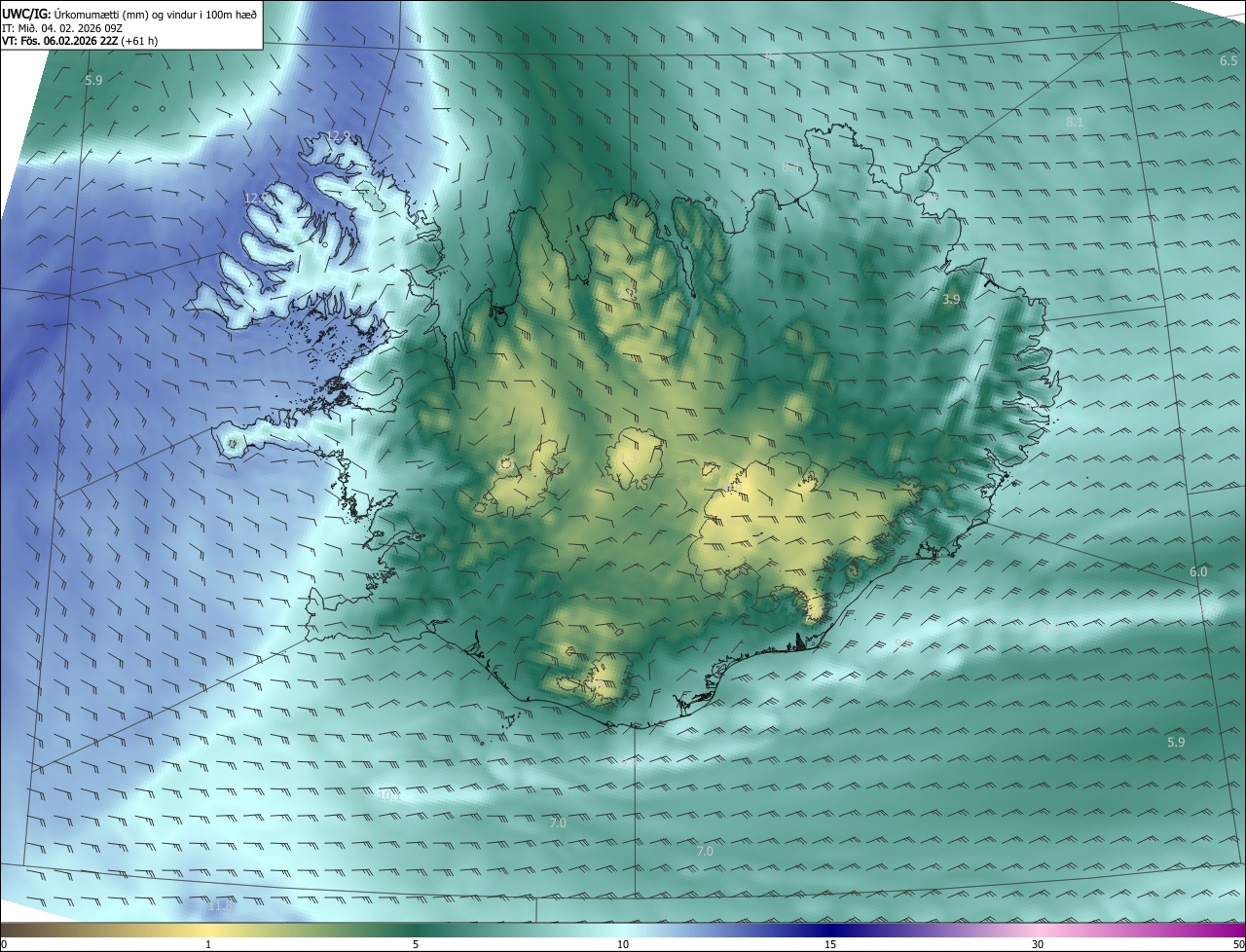Click the colour scale tick labelled '30'
This screenshot has width=1246, height=952.
click(x=1038, y=944)
